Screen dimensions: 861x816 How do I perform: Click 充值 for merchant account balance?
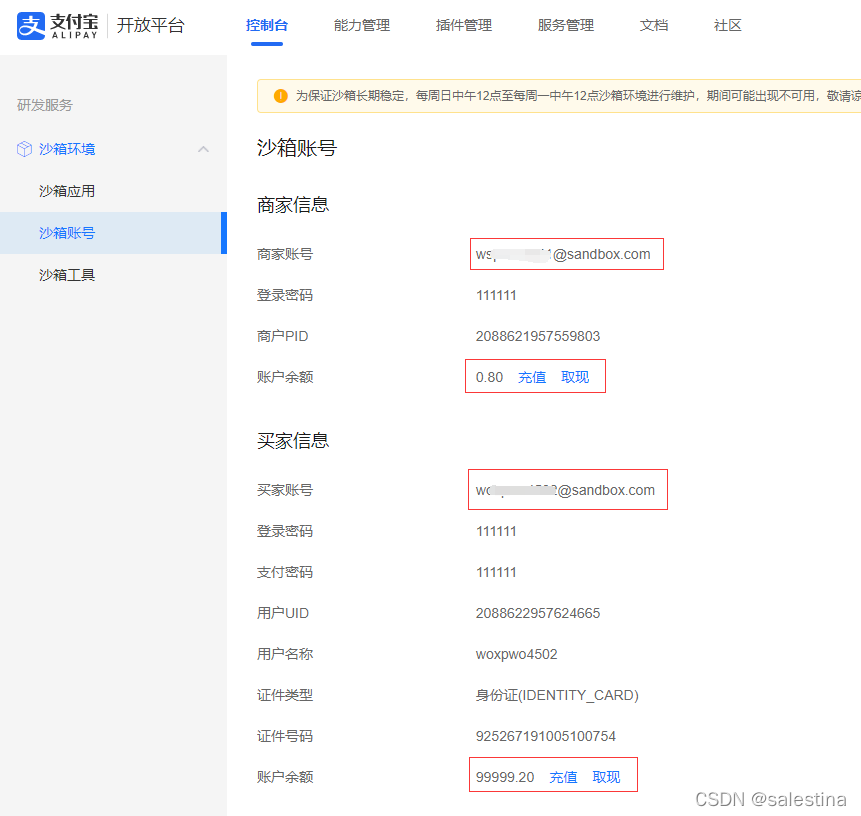pyautogui.click(x=532, y=377)
